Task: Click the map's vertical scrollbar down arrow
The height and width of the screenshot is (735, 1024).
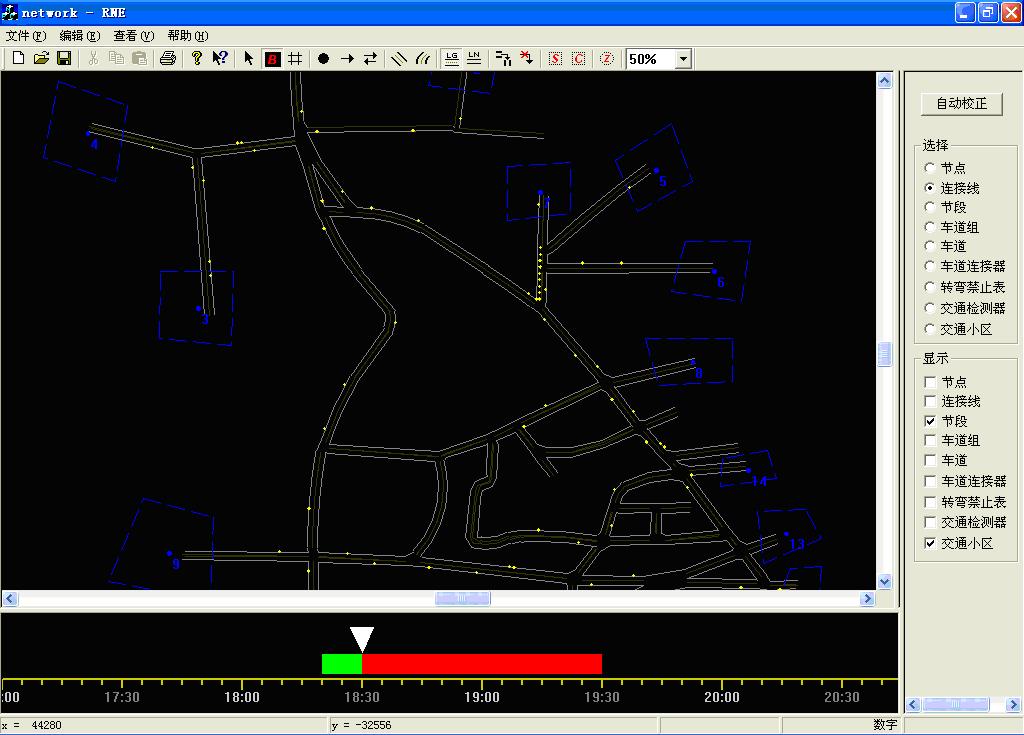Action: [884, 581]
